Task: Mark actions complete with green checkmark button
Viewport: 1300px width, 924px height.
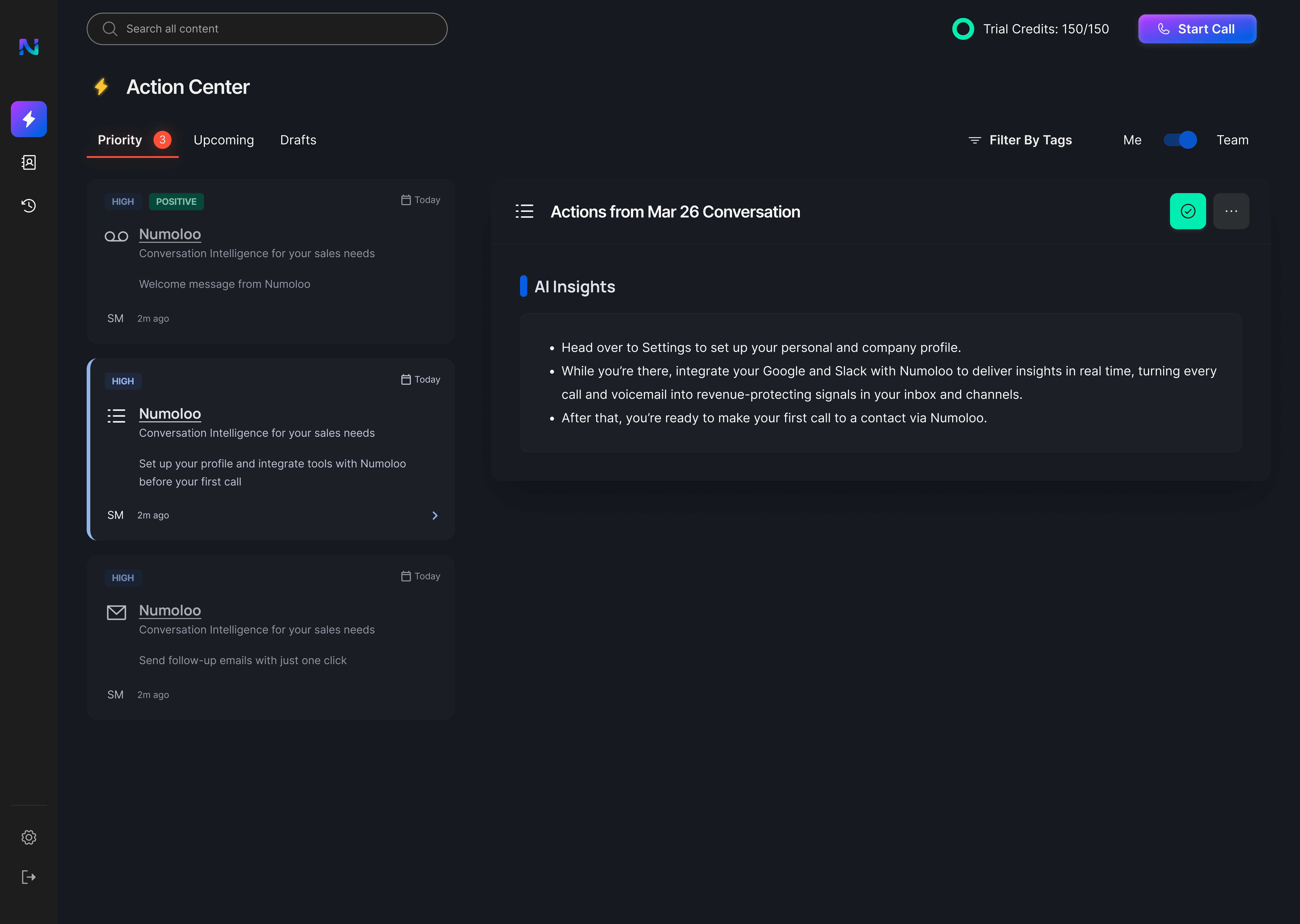Action: pyautogui.click(x=1188, y=211)
